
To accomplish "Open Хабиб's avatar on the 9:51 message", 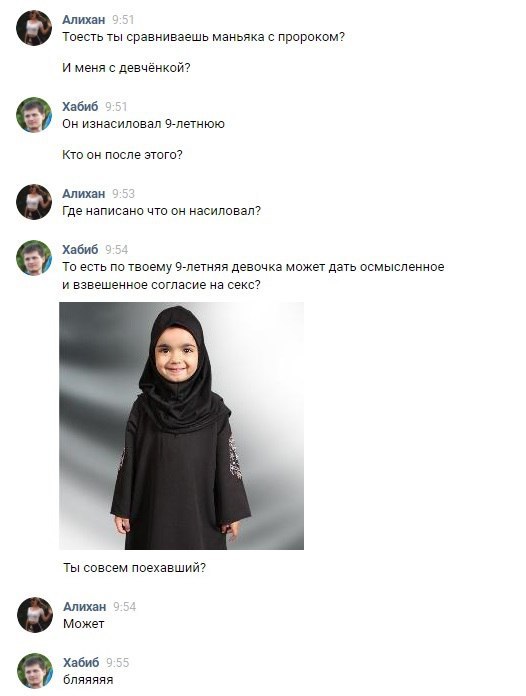I will coord(34,115).
